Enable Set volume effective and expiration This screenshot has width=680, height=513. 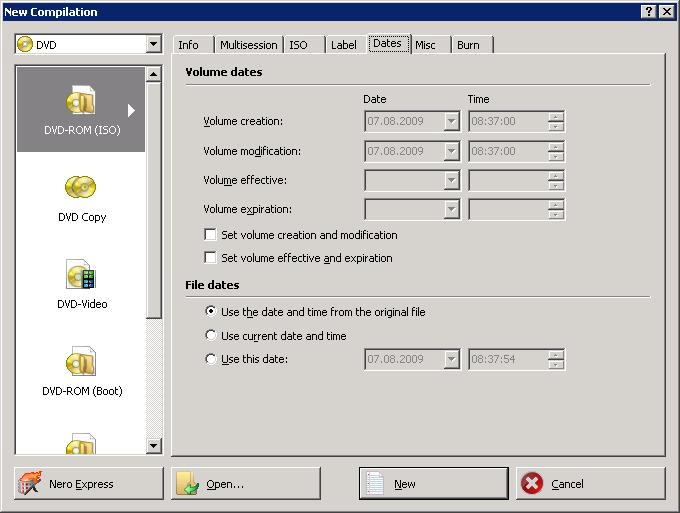coord(210,258)
